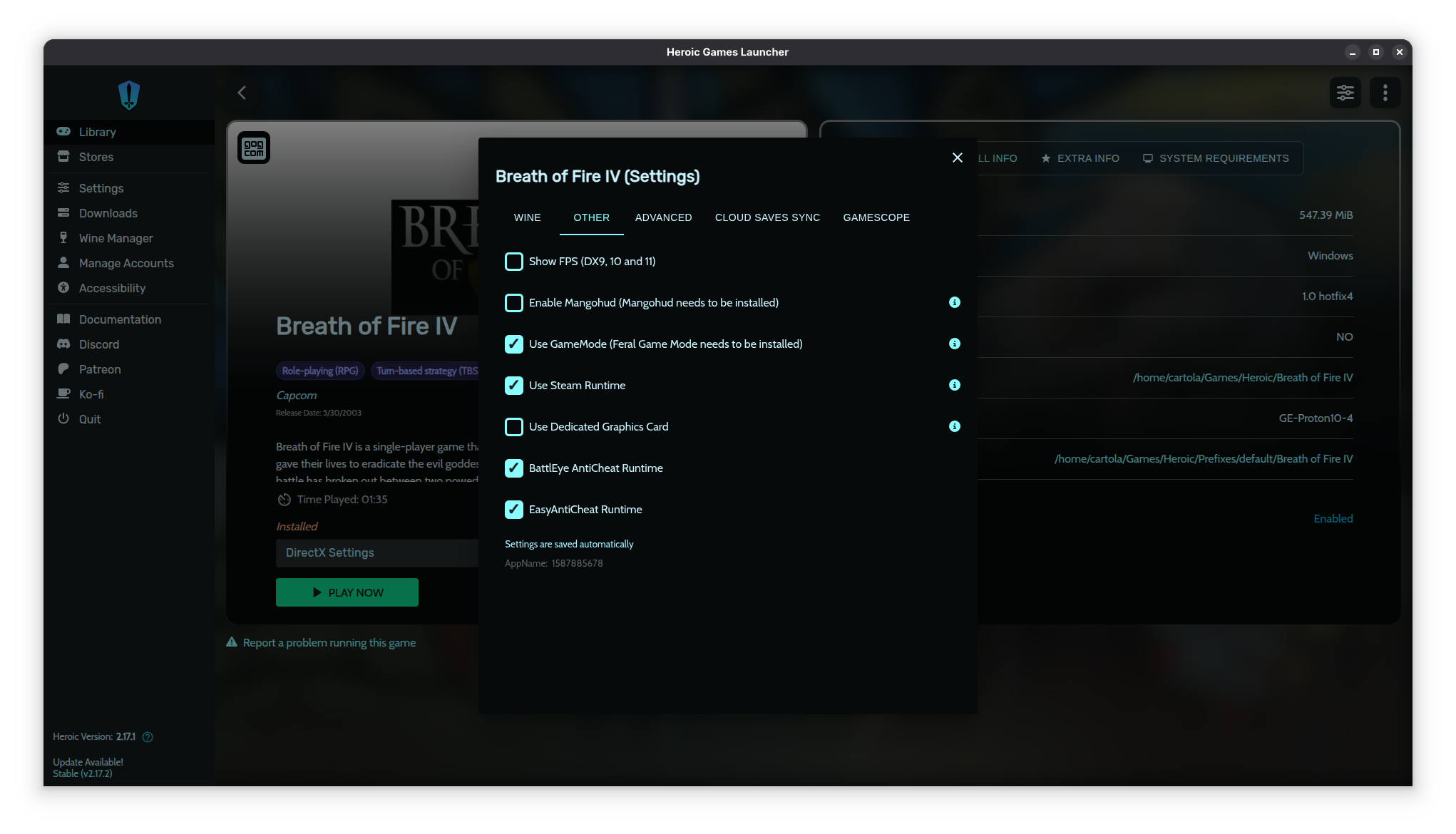Open Patreon link in sidebar
This screenshot has height=834, width=1456.
tap(128, 369)
